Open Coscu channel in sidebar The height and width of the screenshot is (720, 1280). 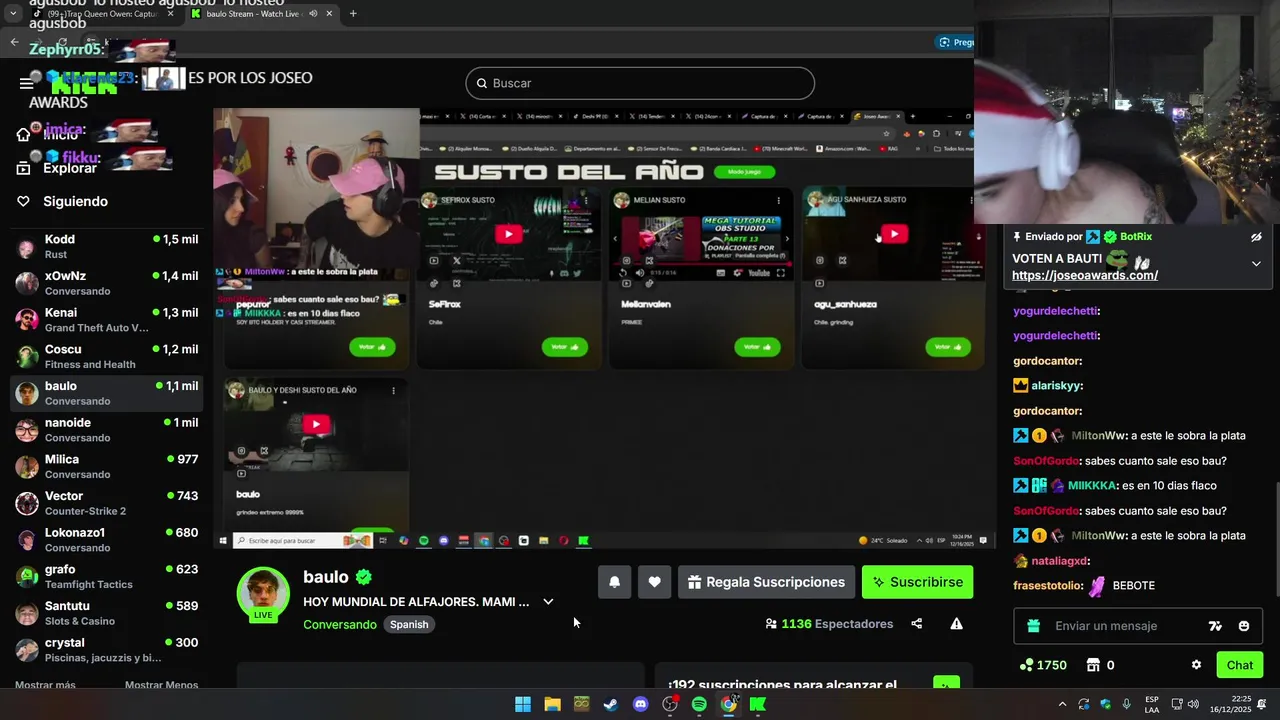tap(107, 357)
